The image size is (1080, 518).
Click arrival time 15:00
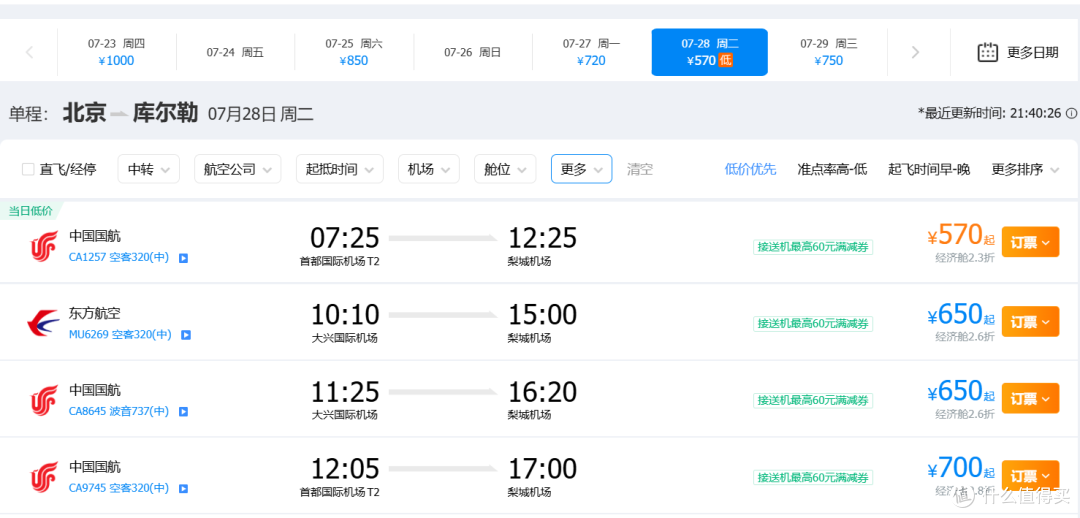pos(542,315)
